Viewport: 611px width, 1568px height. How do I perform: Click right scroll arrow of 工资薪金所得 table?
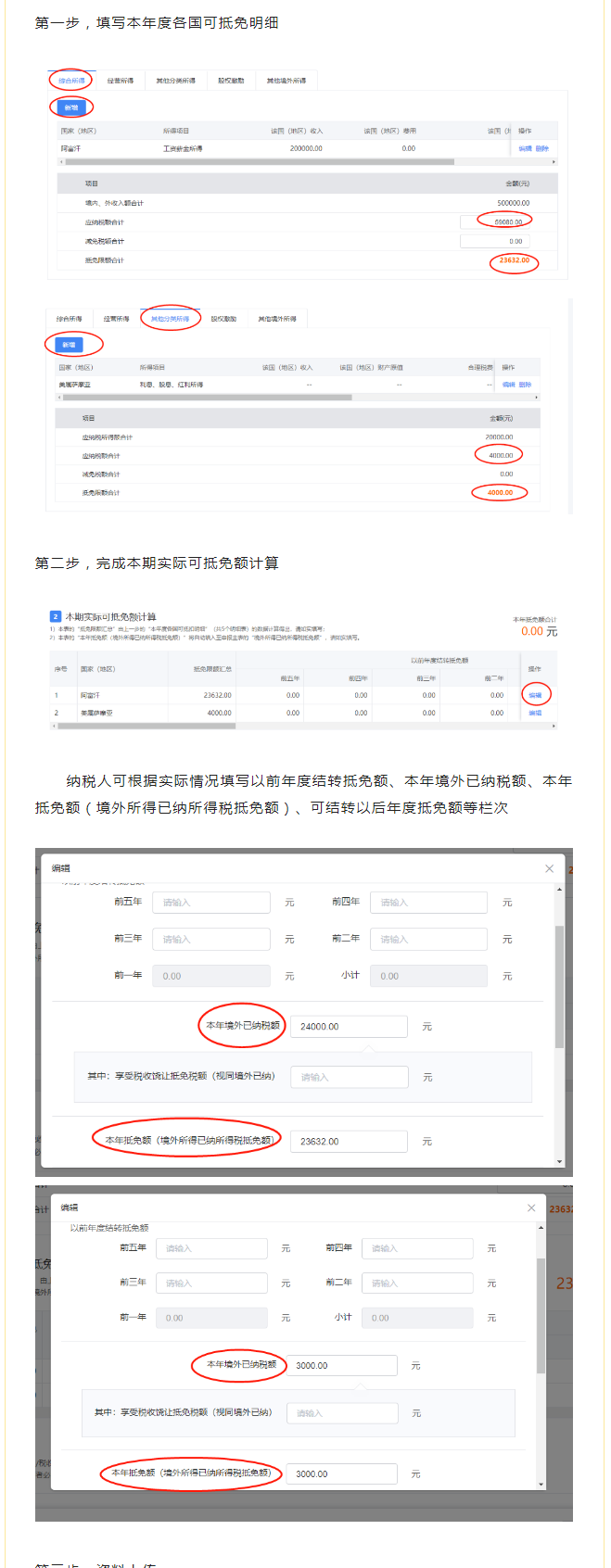pyautogui.click(x=554, y=162)
